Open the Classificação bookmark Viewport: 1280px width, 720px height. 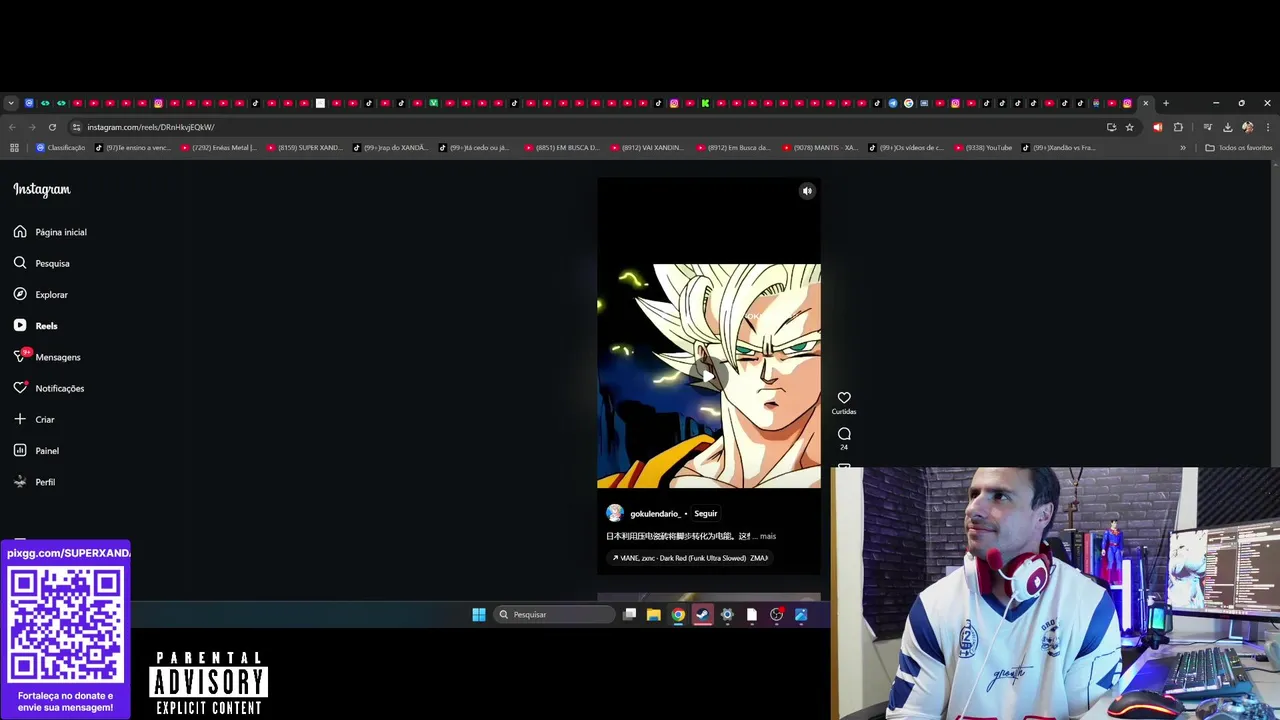[x=60, y=148]
